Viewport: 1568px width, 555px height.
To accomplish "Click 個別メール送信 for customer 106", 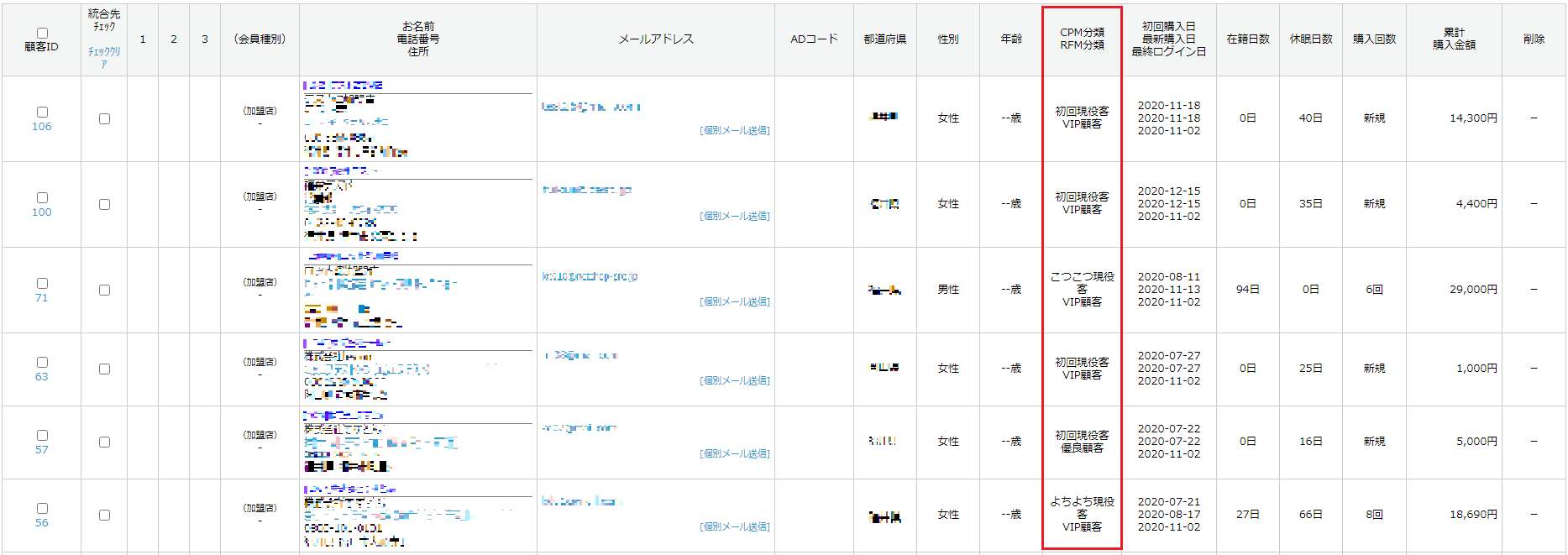I will [x=735, y=130].
